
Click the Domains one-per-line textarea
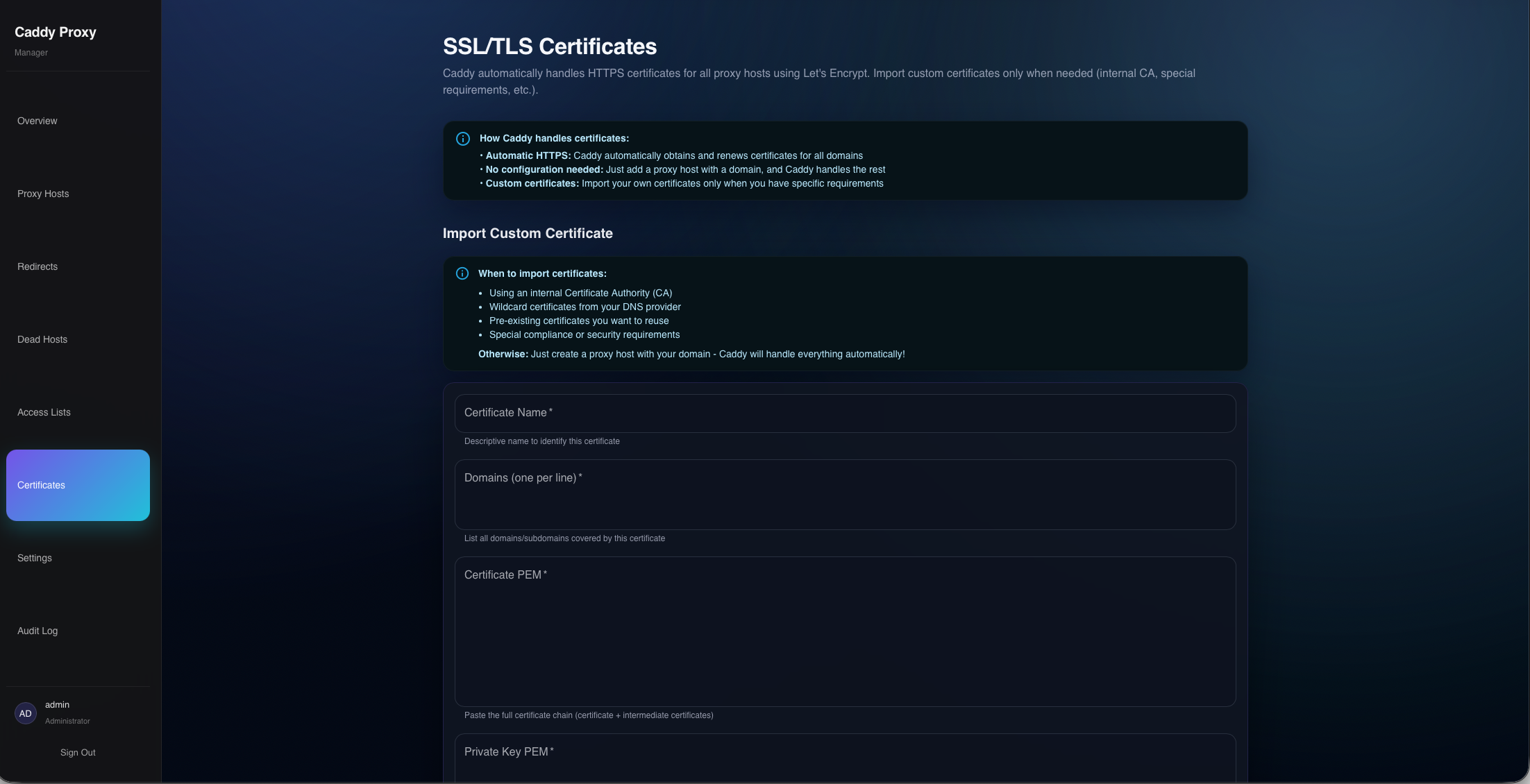click(844, 494)
